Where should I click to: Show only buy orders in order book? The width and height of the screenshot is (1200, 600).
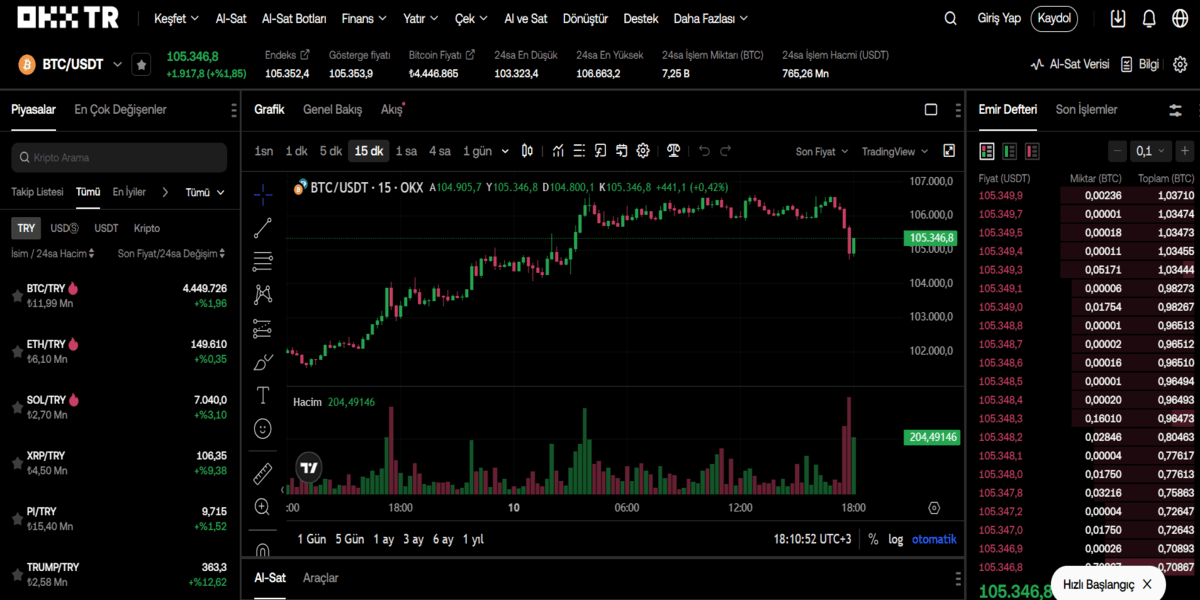(x=1010, y=151)
